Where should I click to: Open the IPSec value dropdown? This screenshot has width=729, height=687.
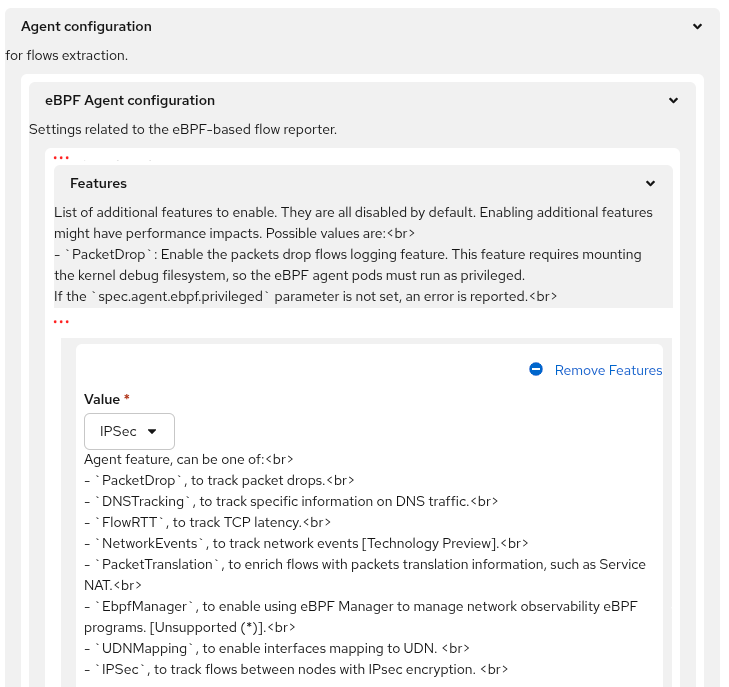(x=129, y=431)
